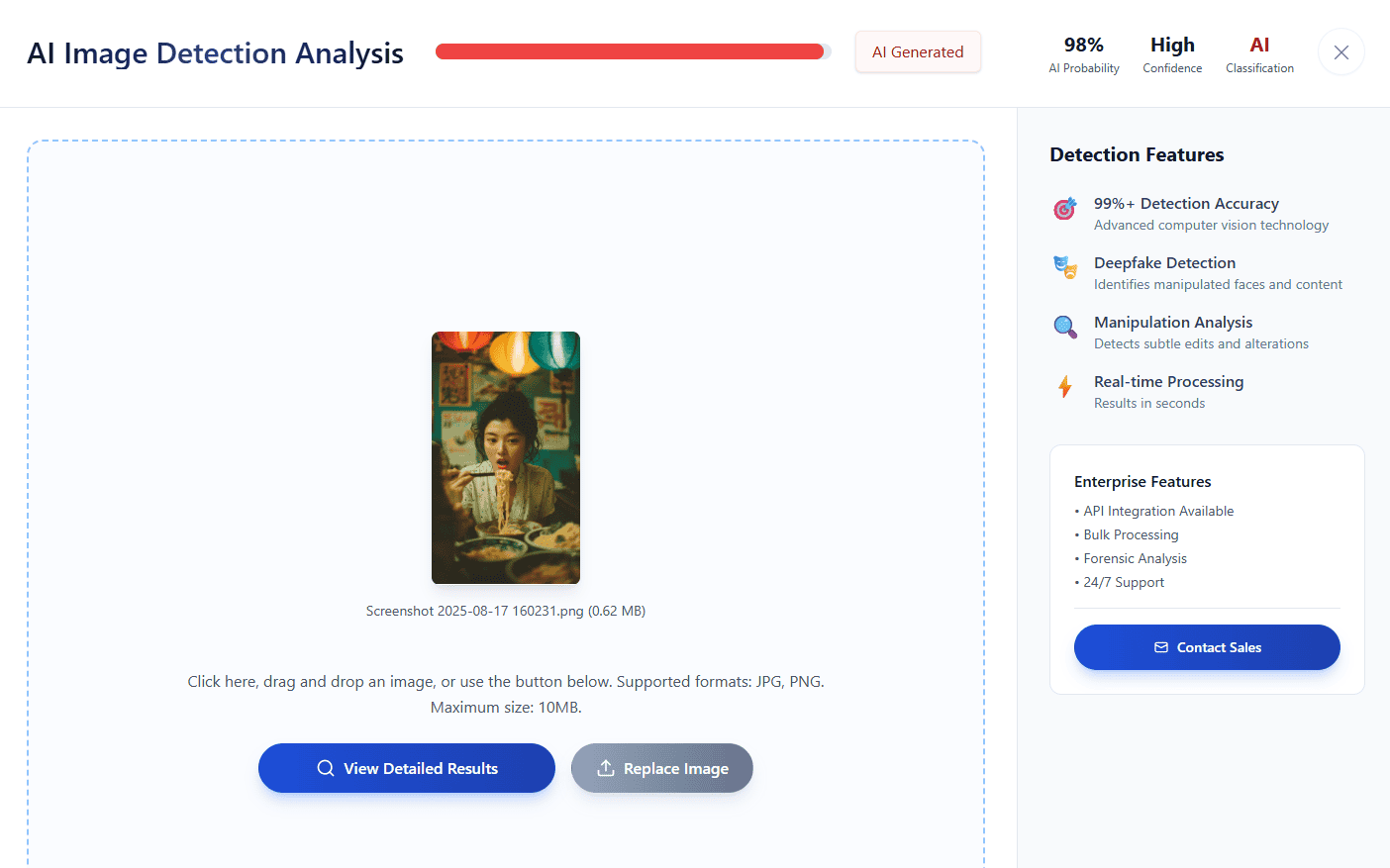1390x868 pixels.
Task: Click the Enterprise Features heading
Action: (1142, 481)
